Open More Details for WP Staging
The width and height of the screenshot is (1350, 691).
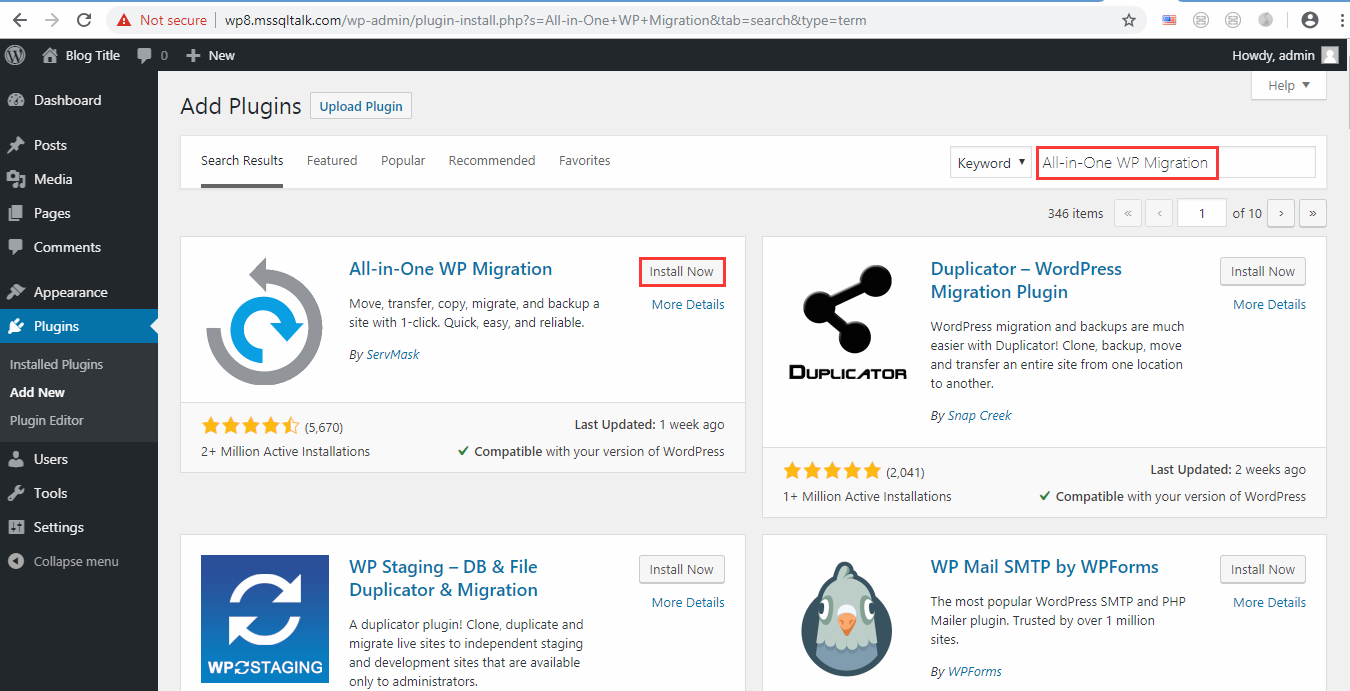pos(688,602)
